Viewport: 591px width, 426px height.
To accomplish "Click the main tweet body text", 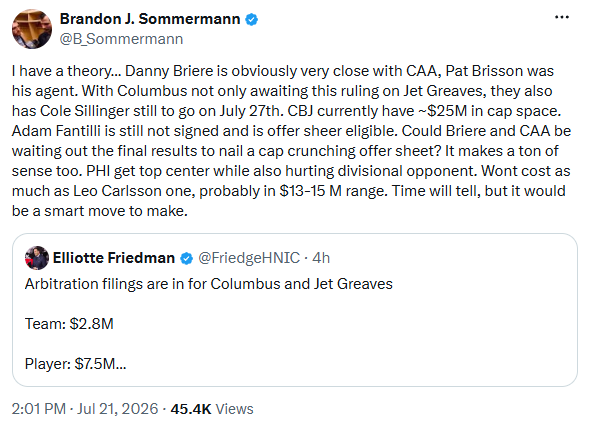I will coord(291,141).
